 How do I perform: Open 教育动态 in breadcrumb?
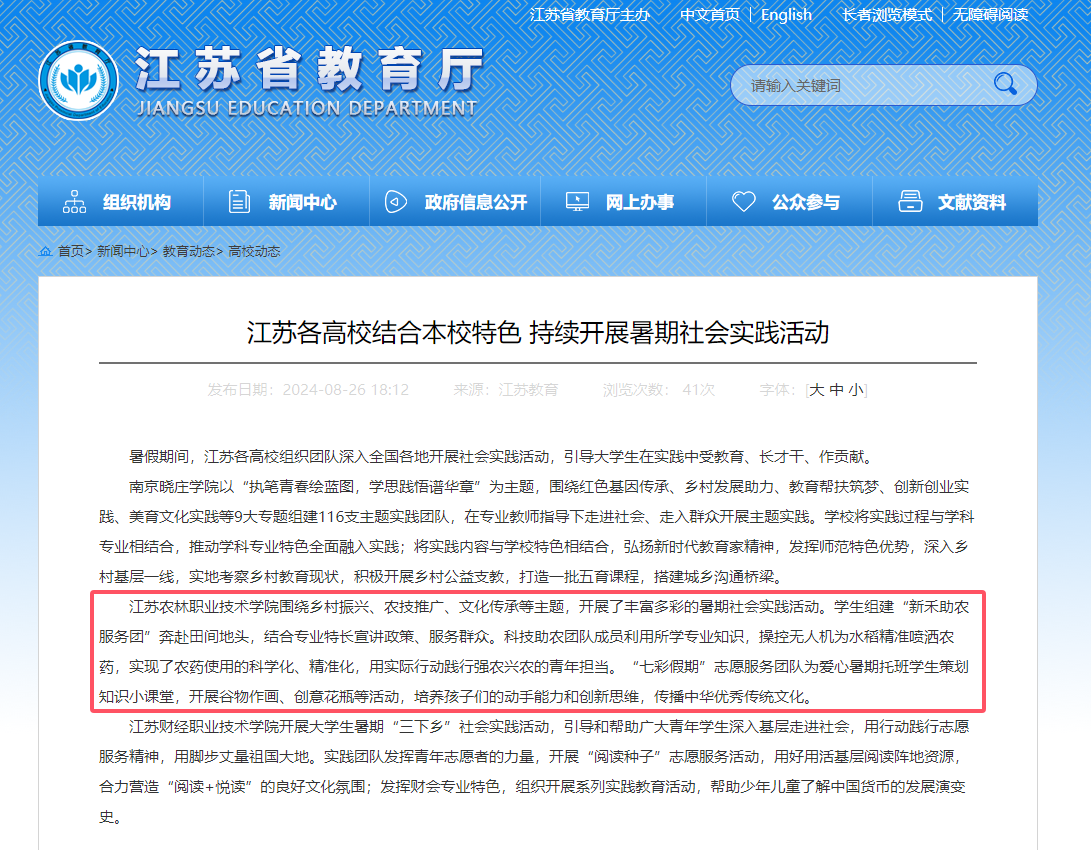pyautogui.click(x=188, y=251)
